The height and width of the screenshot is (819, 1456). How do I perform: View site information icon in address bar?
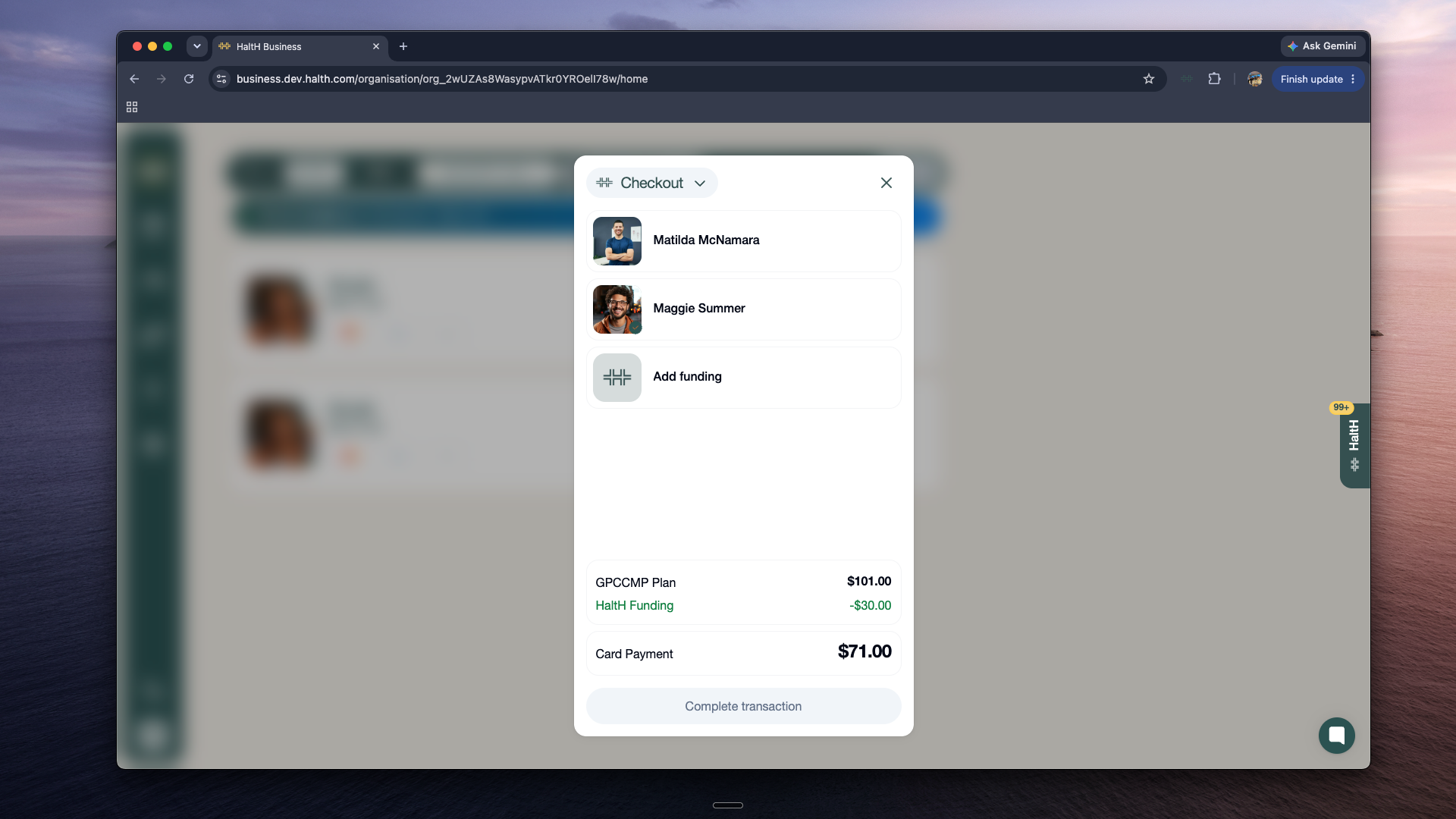(x=221, y=79)
